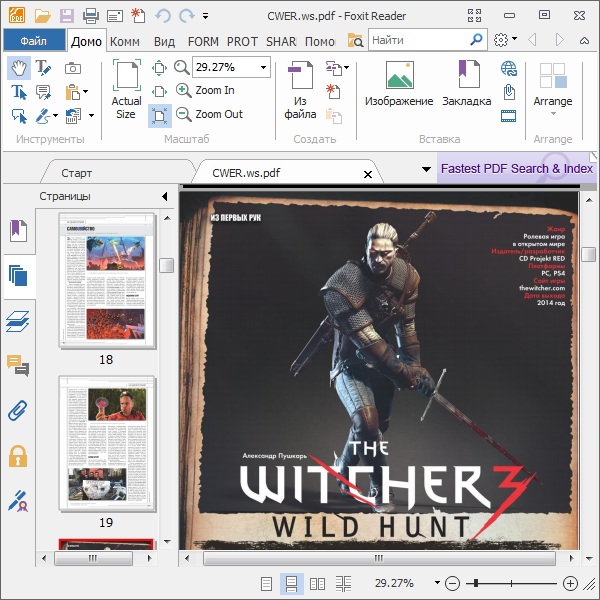Click the Snapshot camera tool
Screen dimensions: 600x600
point(73,68)
